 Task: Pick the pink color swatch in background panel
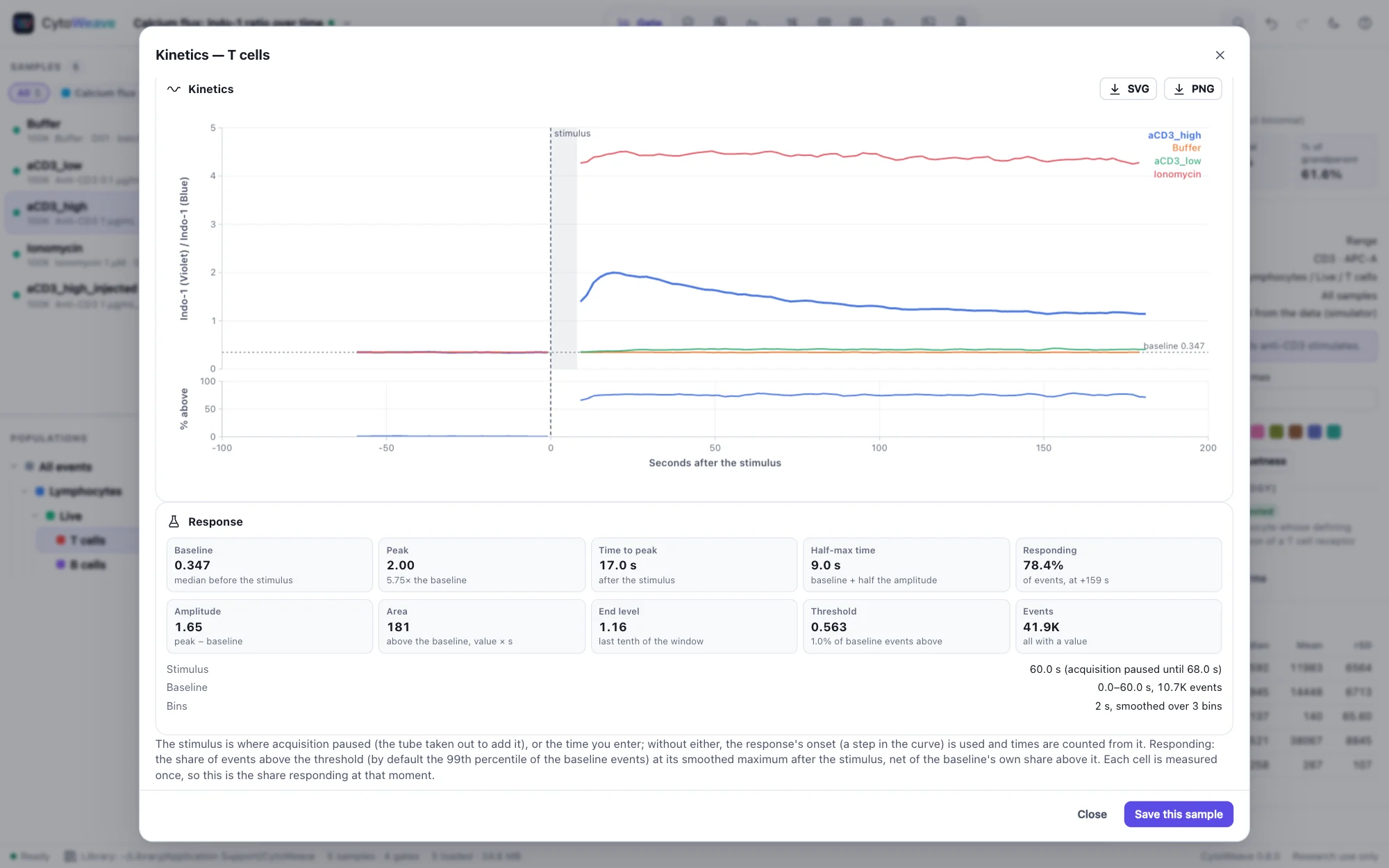[x=1256, y=431]
